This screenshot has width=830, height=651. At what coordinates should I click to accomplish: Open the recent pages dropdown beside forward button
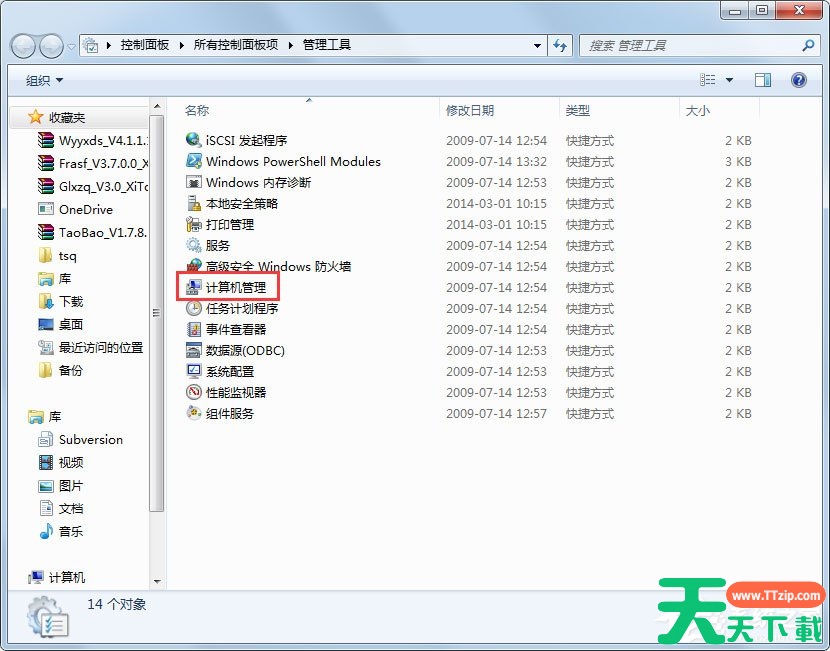71,47
